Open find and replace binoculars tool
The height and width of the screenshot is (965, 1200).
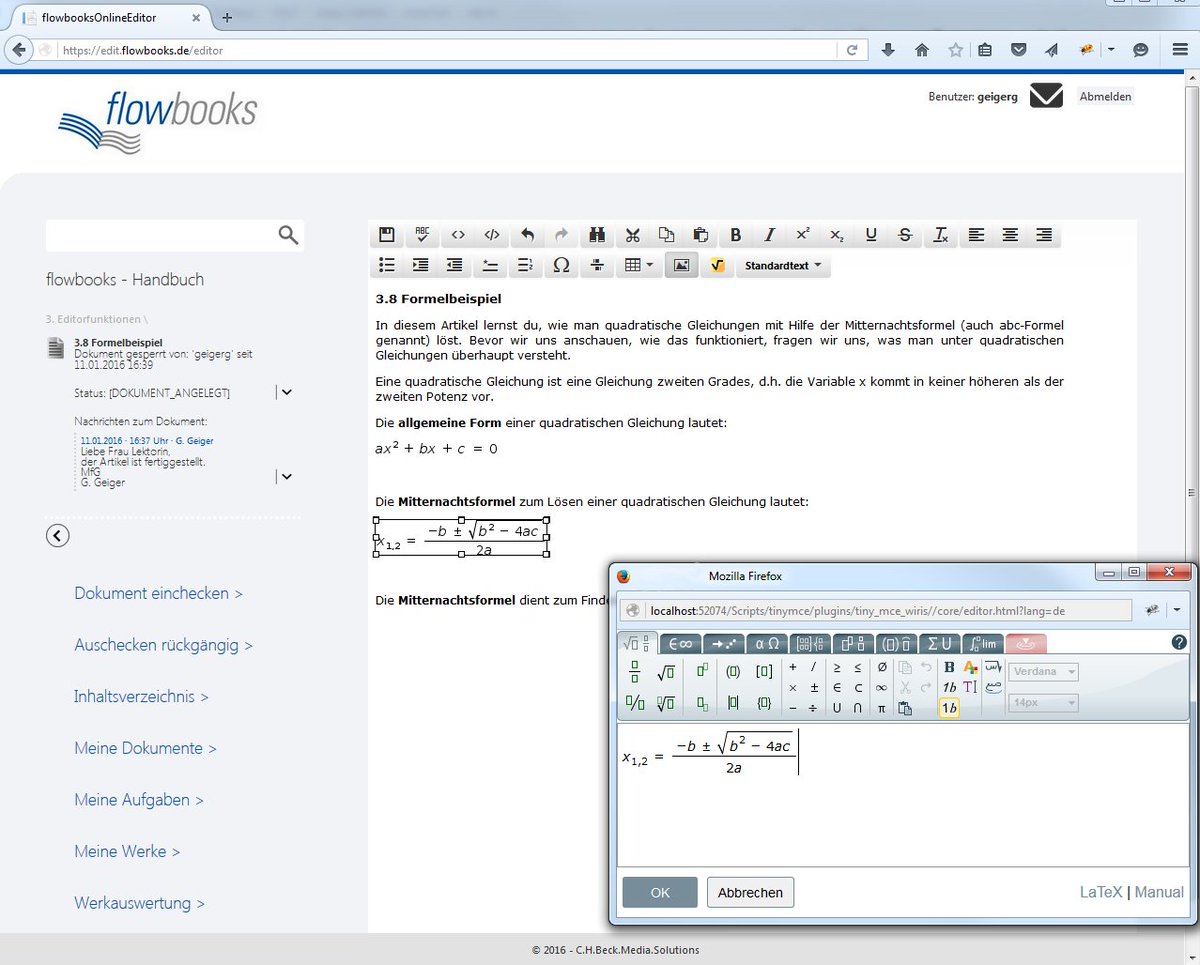click(597, 235)
